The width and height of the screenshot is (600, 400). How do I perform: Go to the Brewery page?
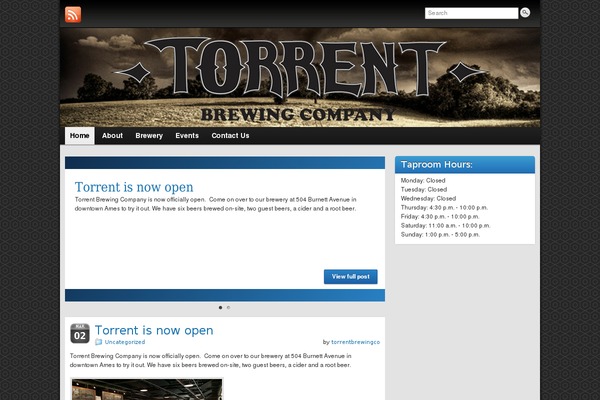pos(149,136)
